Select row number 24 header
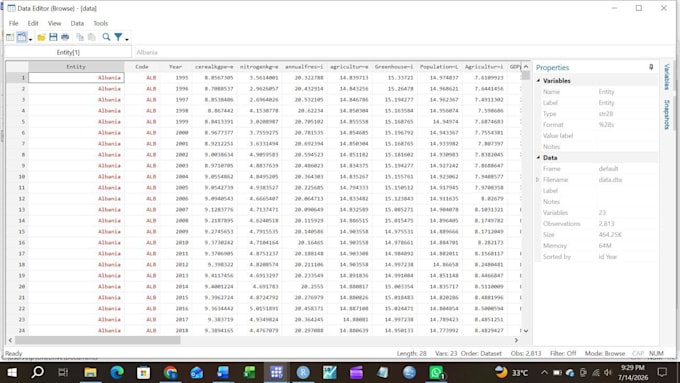 pos(17,330)
